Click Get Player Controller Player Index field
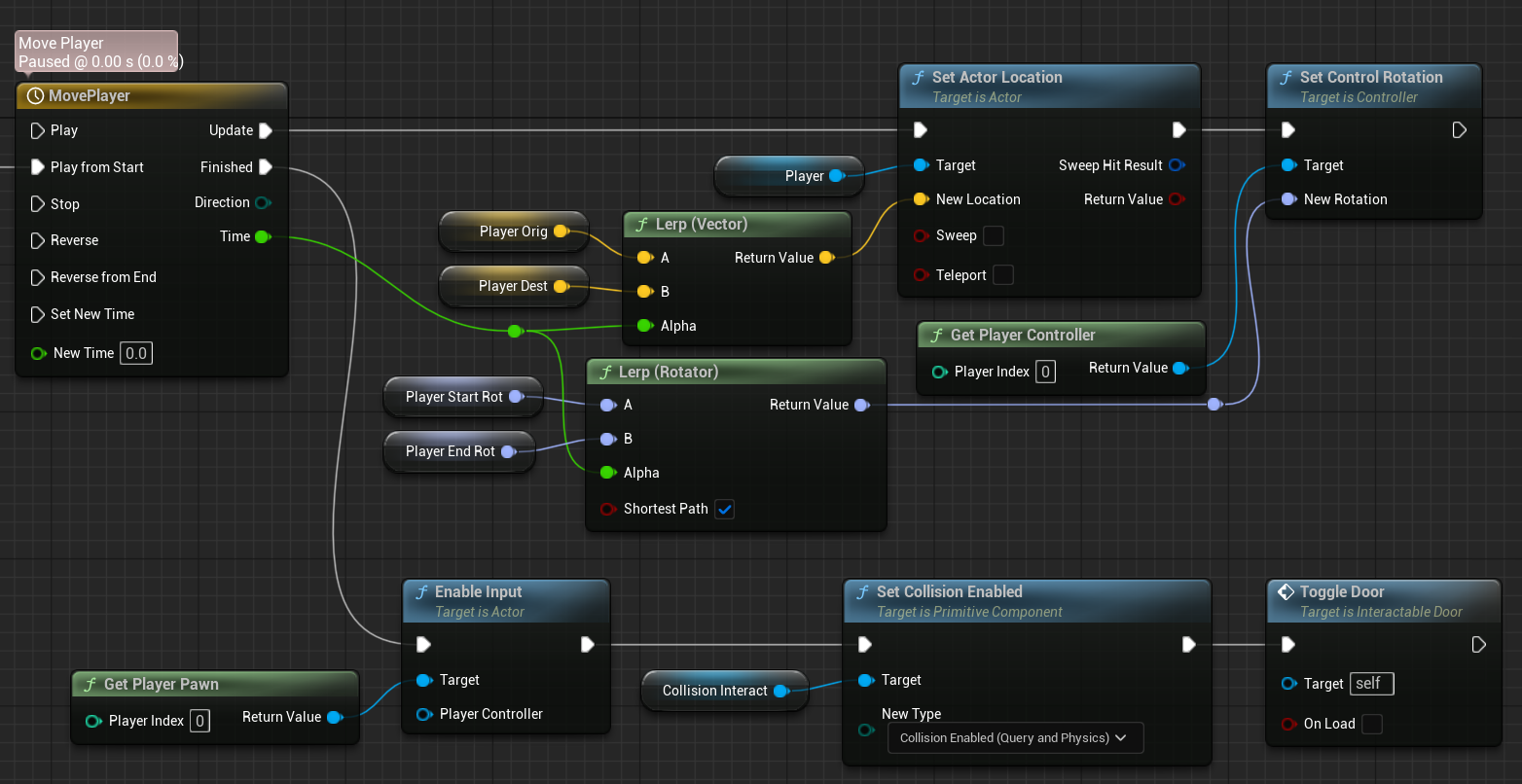 click(1045, 372)
